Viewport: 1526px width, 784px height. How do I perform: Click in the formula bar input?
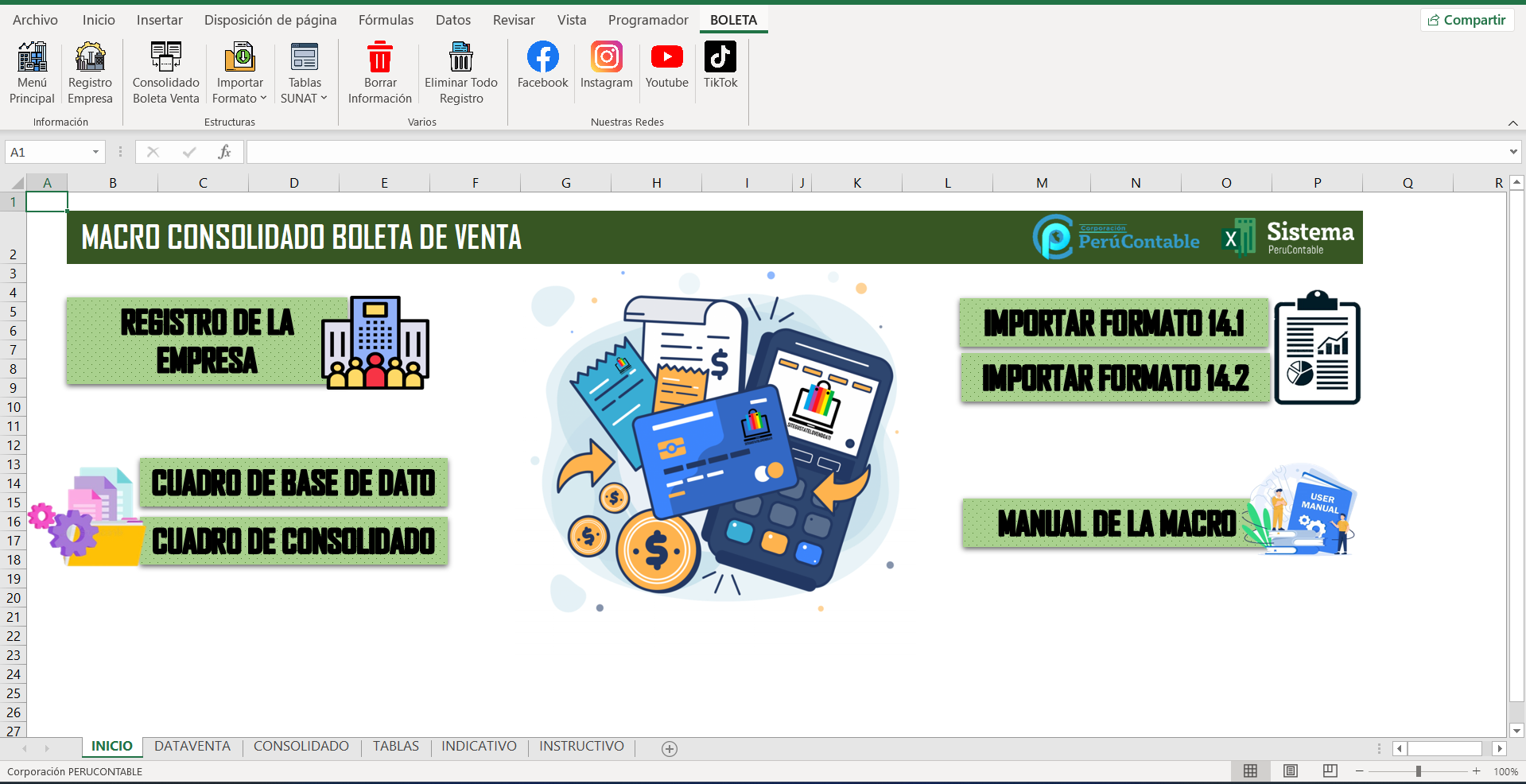875,152
